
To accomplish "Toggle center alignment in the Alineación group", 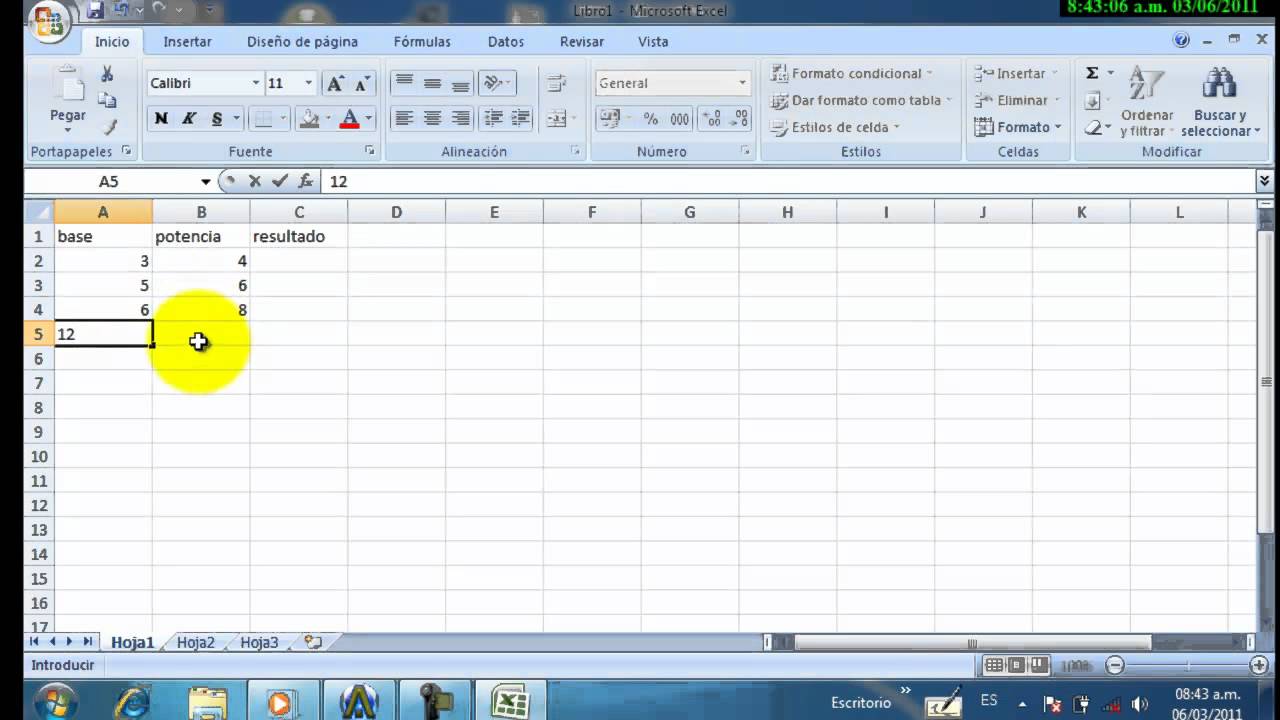I will [x=430, y=118].
